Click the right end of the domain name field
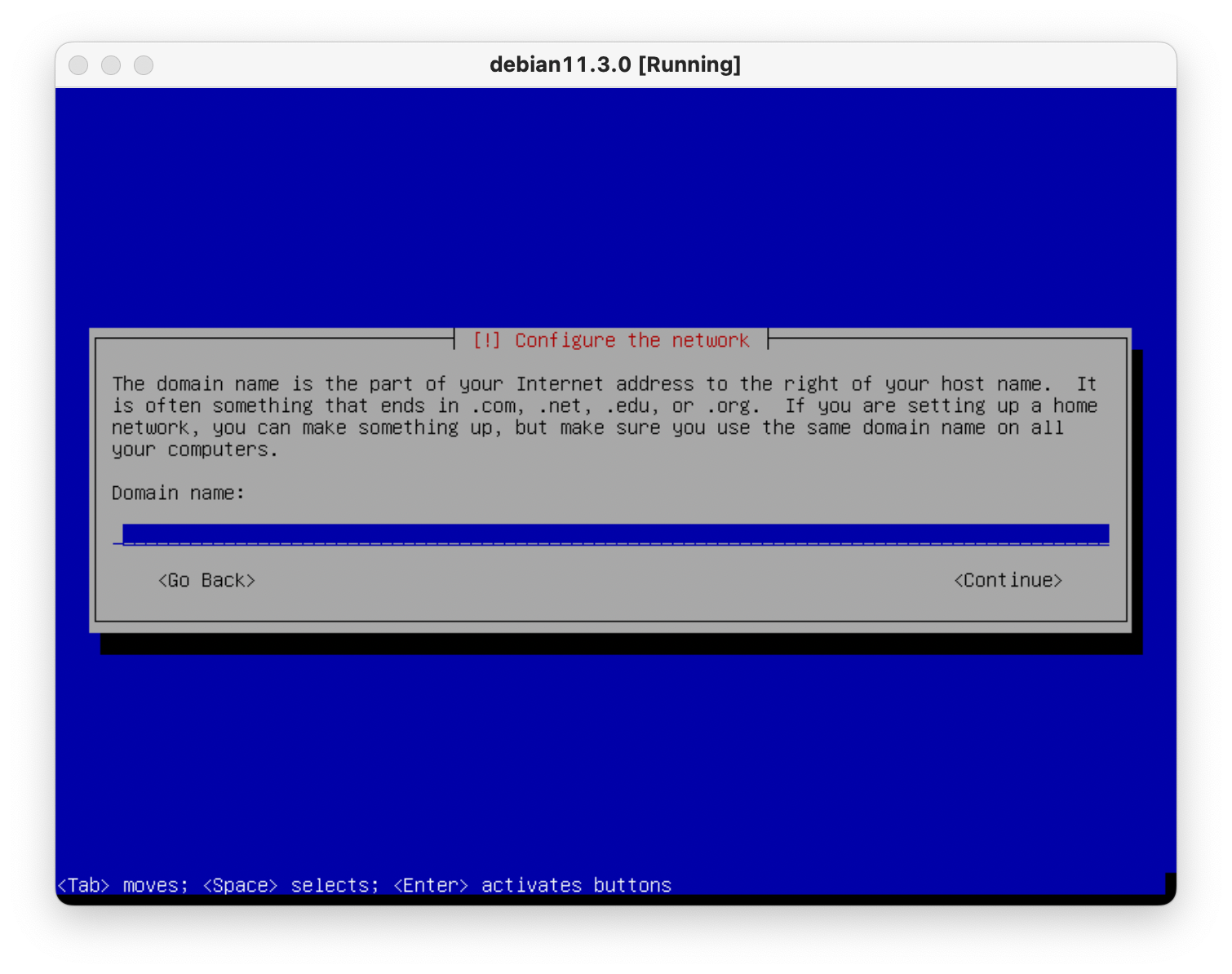The width and height of the screenshot is (1232, 974). (x=1101, y=534)
